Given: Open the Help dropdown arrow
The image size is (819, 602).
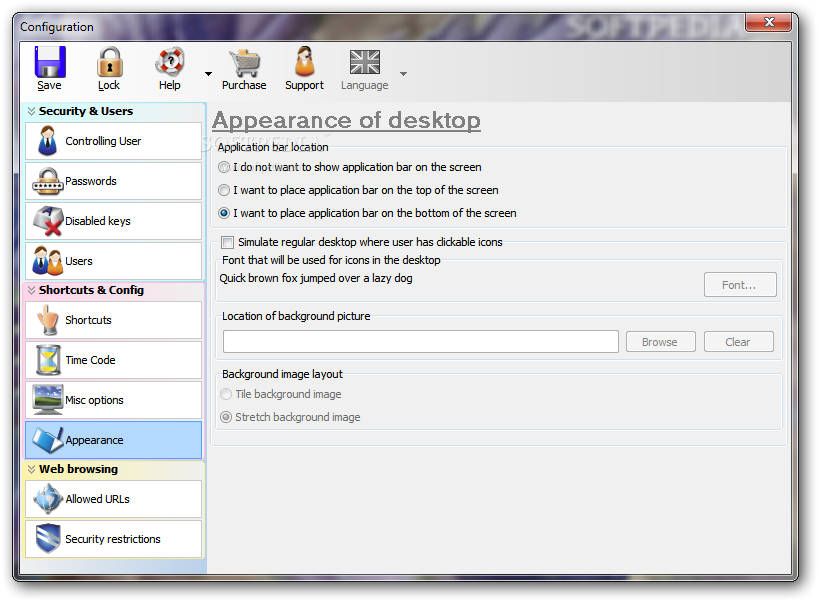Looking at the screenshot, I should (x=208, y=74).
